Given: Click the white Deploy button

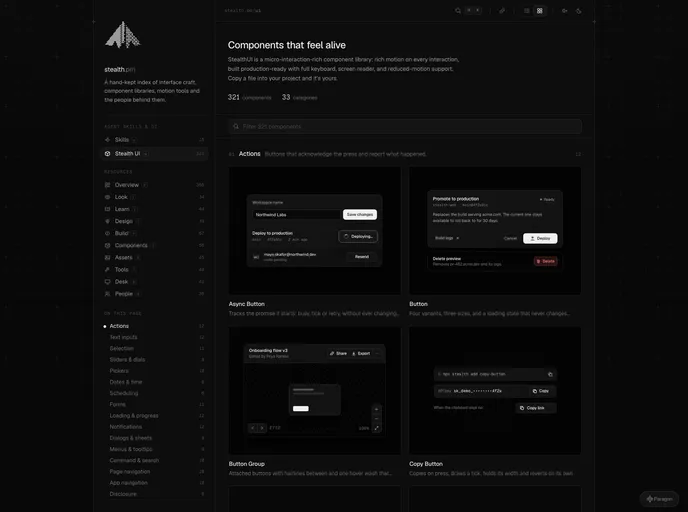Looking at the screenshot, I should coord(540,238).
